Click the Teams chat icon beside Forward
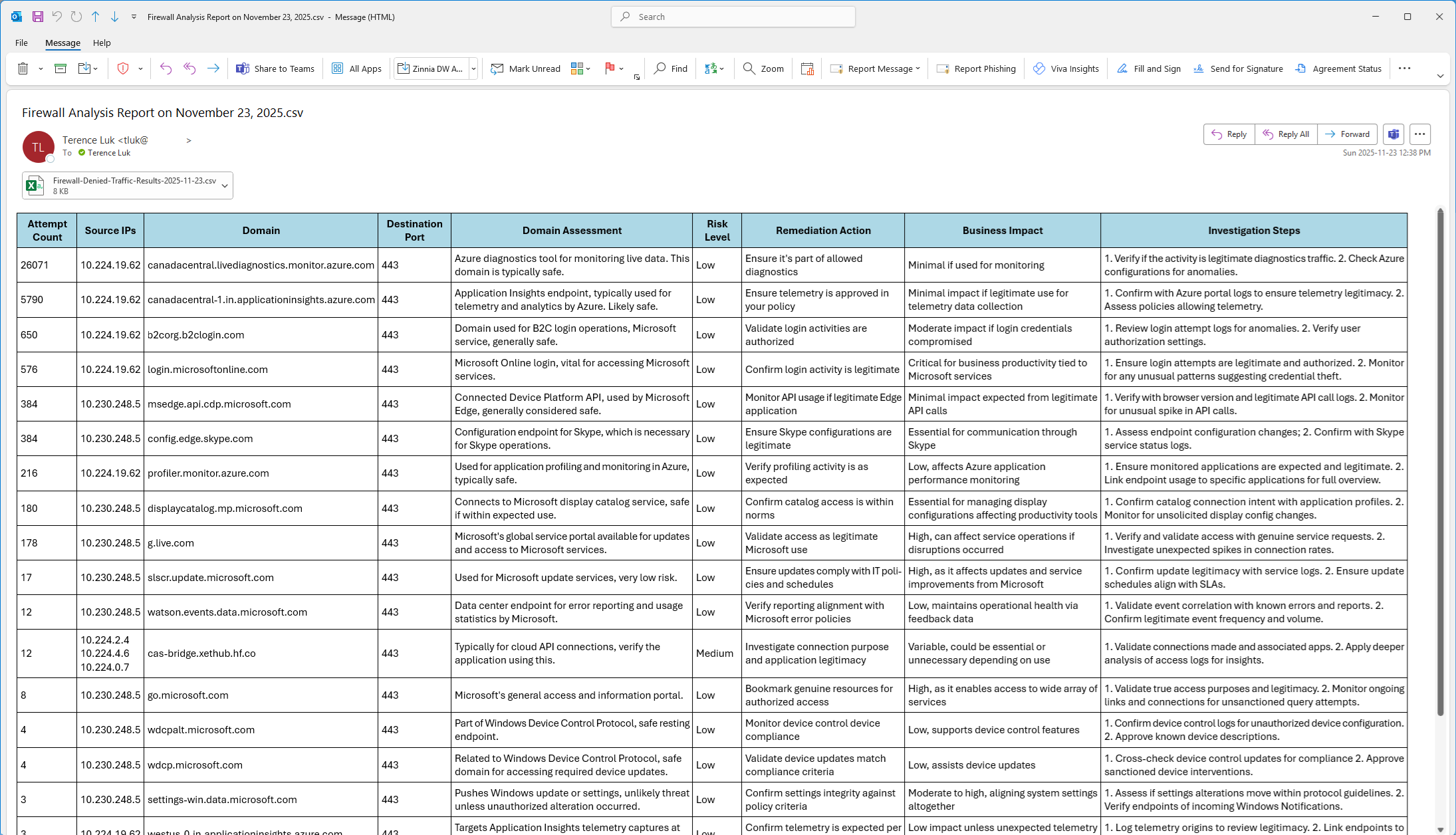The image size is (1456, 835). (x=1394, y=134)
